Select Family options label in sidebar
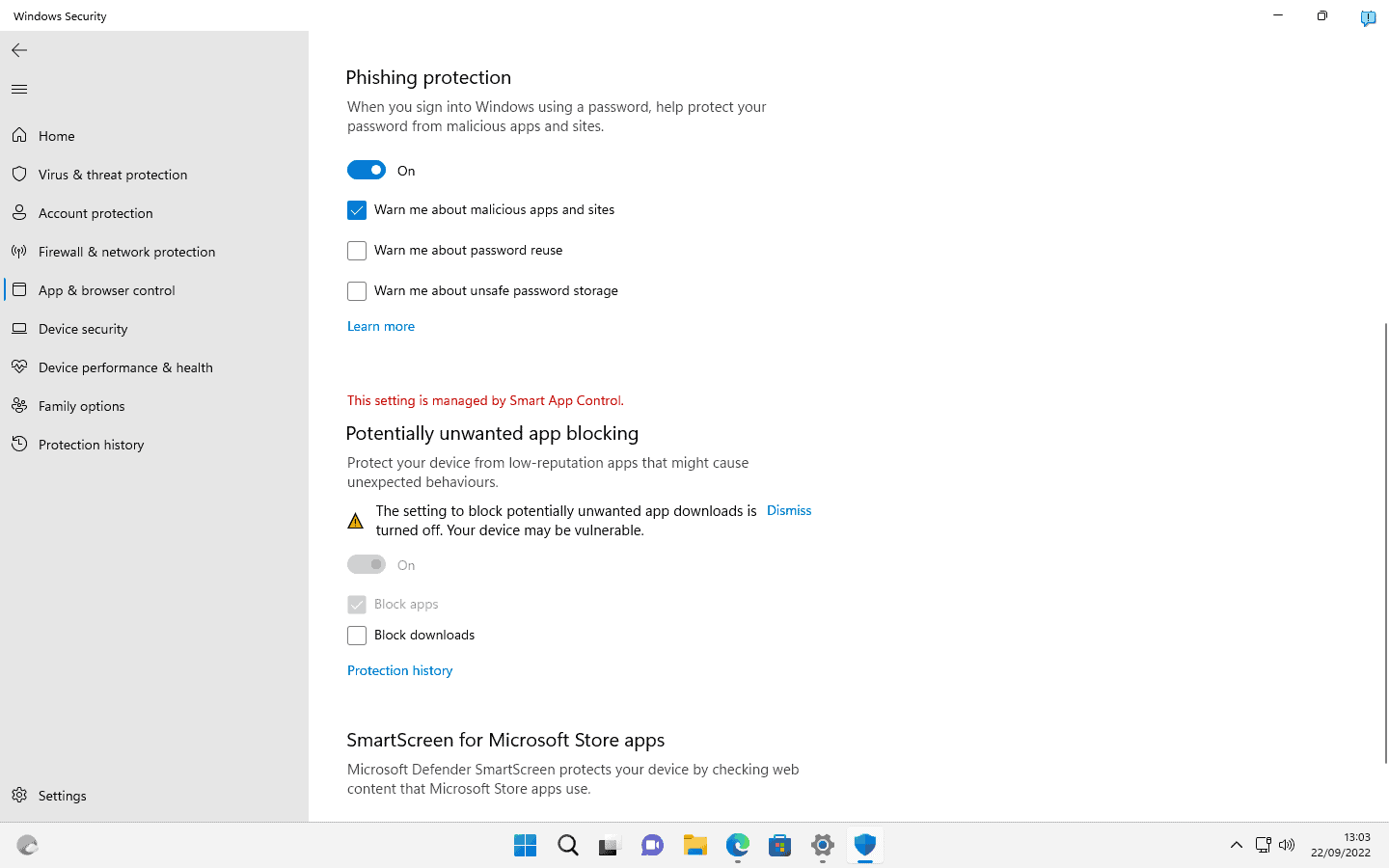 [x=82, y=406]
